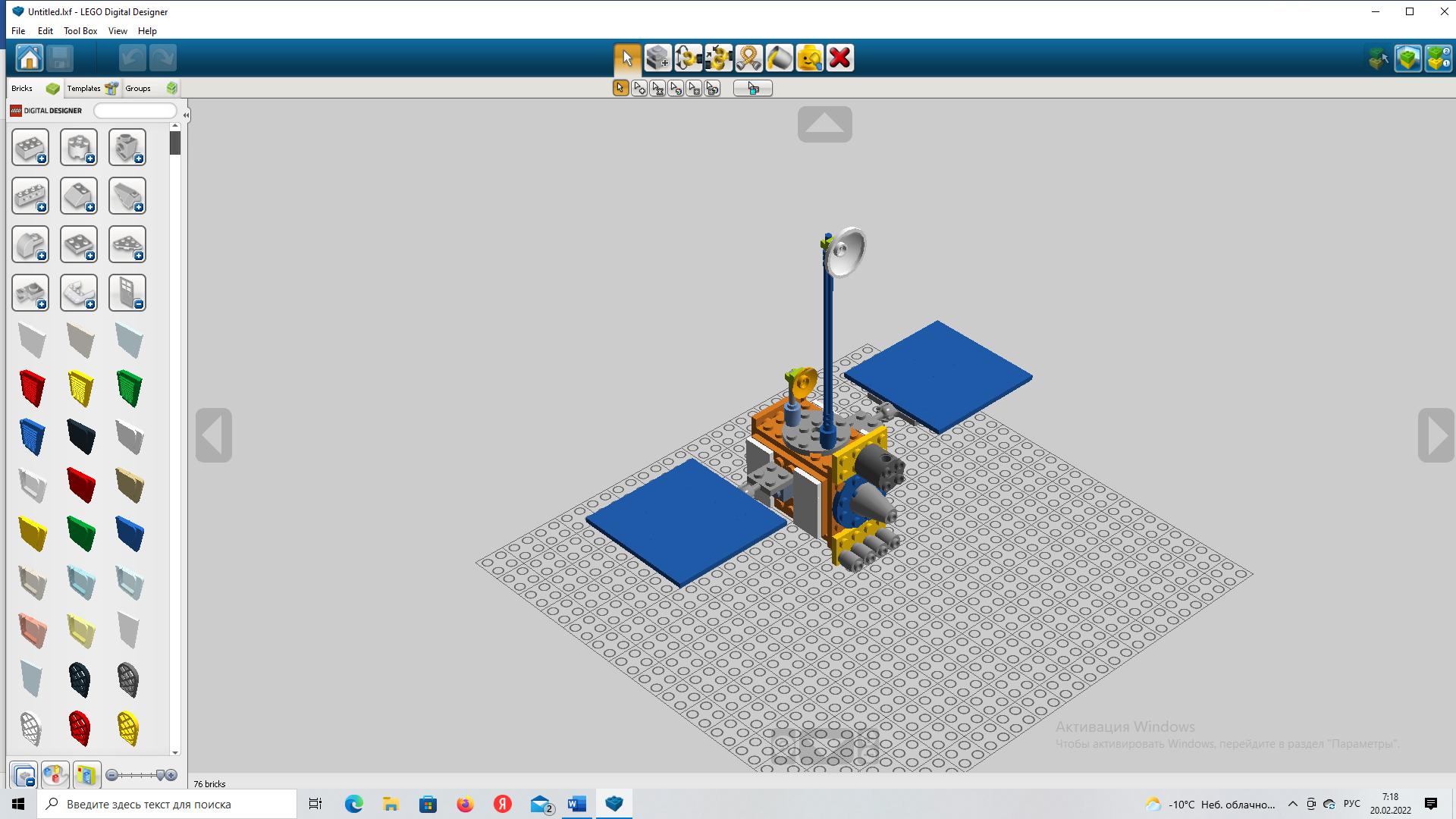Expand the hinge plates category
This screenshot has height=819, width=1456.
[x=30, y=293]
